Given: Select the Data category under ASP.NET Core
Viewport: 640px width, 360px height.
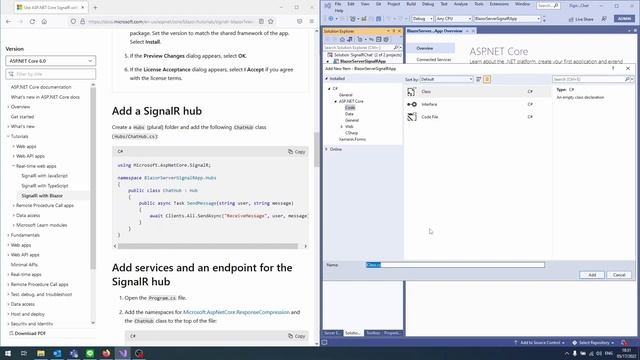Looking at the screenshot, I should 349,114.
